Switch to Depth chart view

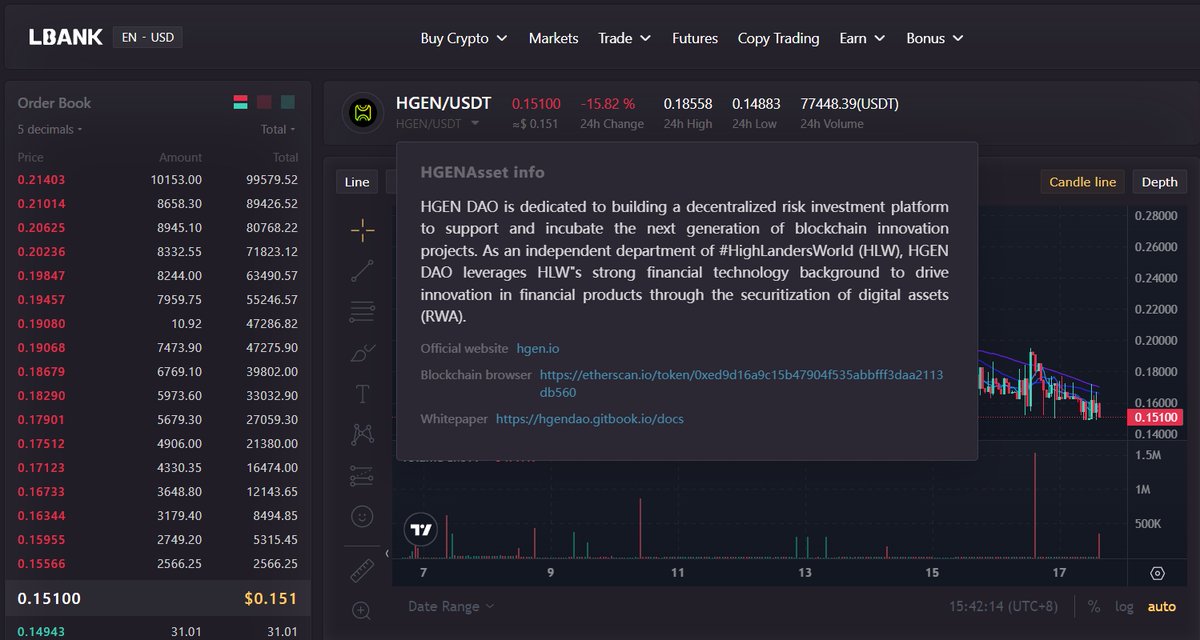coord(1159,182)
